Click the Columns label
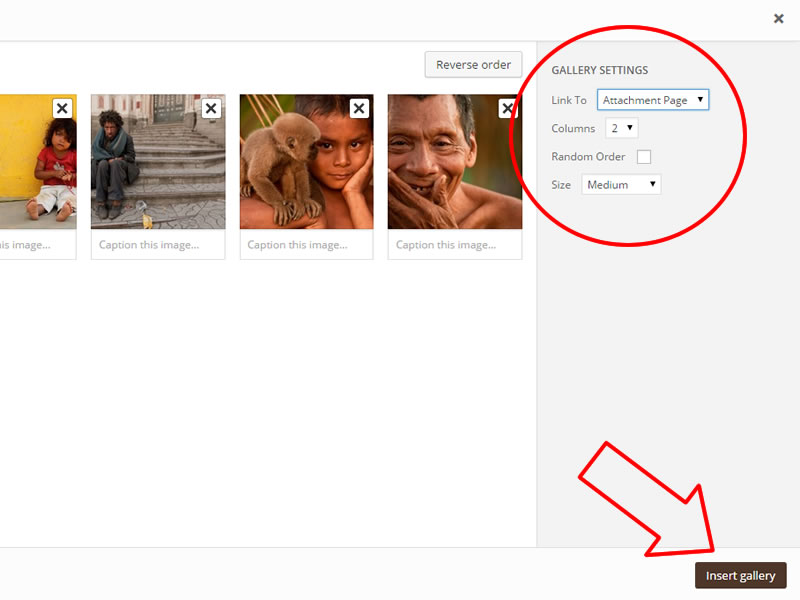The width and height of the screenshot is (800, 600). click(573, 129)
